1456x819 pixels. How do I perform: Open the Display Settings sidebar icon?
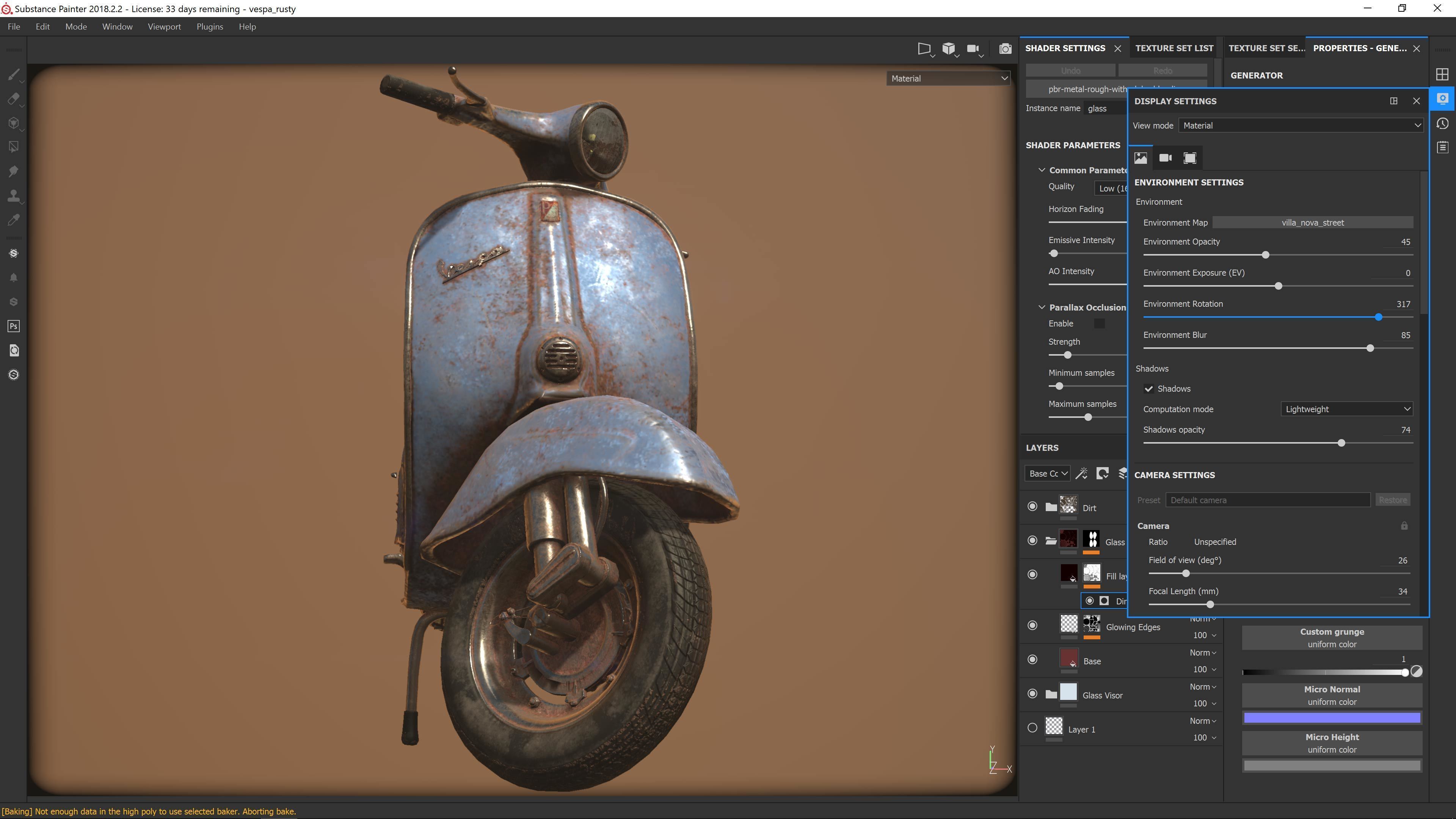click(1442, 99)
